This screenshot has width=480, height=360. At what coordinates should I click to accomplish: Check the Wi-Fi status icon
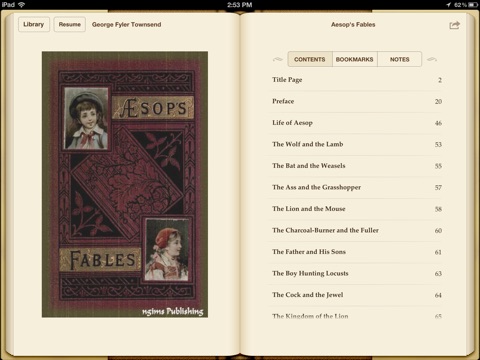[22, 5]
